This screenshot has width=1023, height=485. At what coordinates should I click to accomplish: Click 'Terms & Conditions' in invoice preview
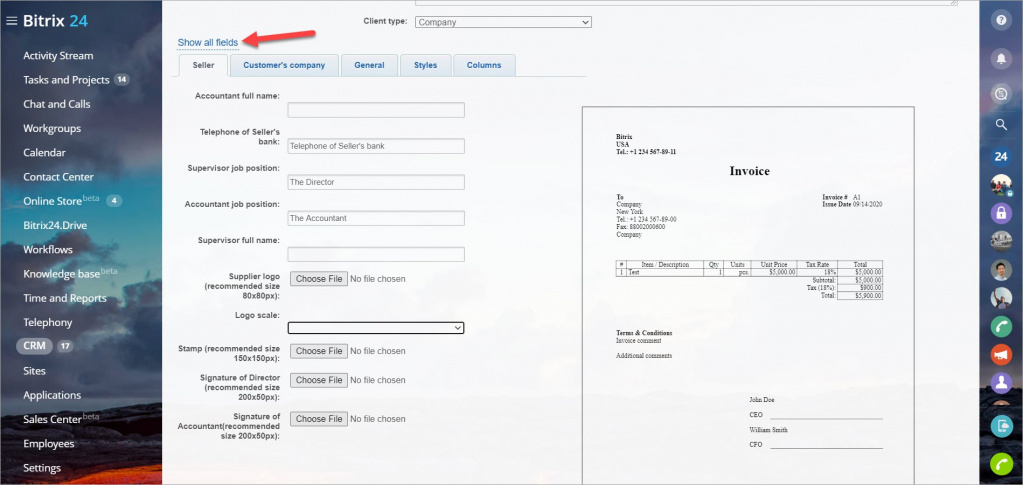click(x=644, y=333)
